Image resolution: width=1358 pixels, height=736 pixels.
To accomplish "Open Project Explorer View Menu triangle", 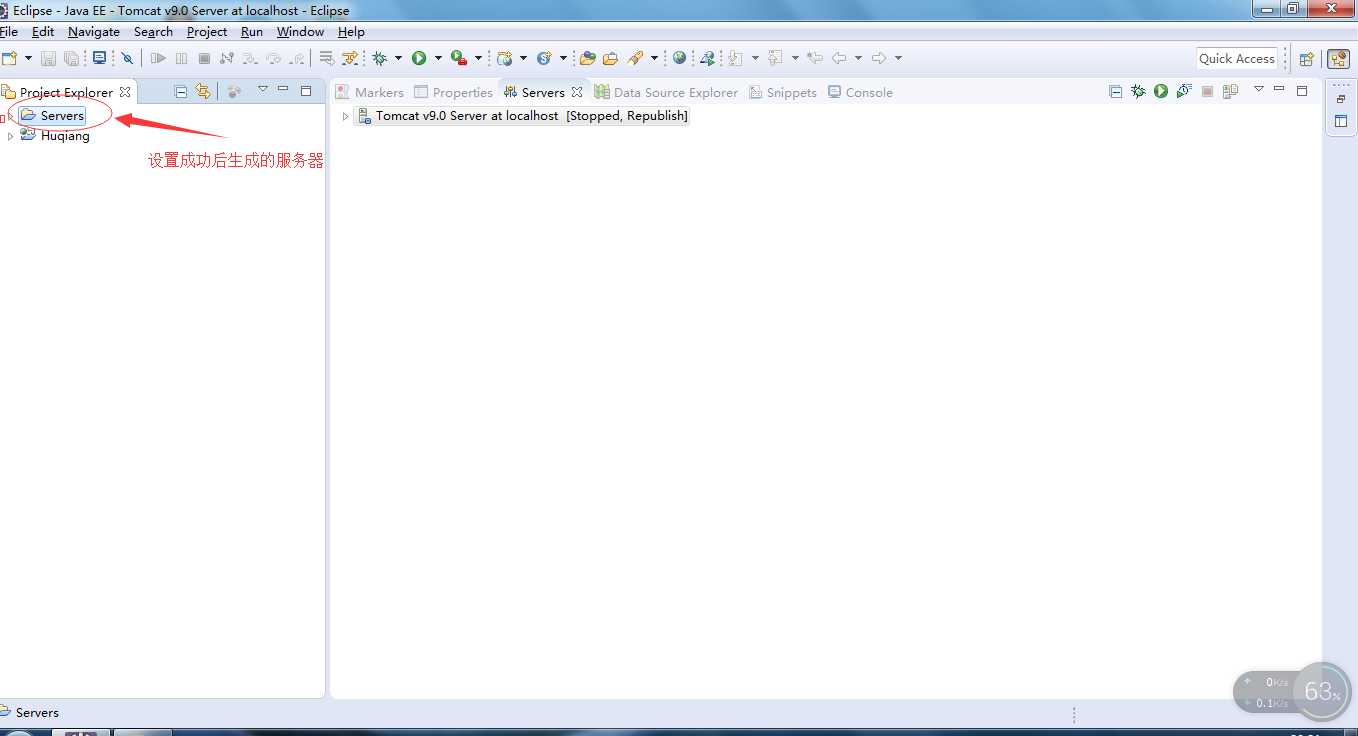I will click(263, 89).
